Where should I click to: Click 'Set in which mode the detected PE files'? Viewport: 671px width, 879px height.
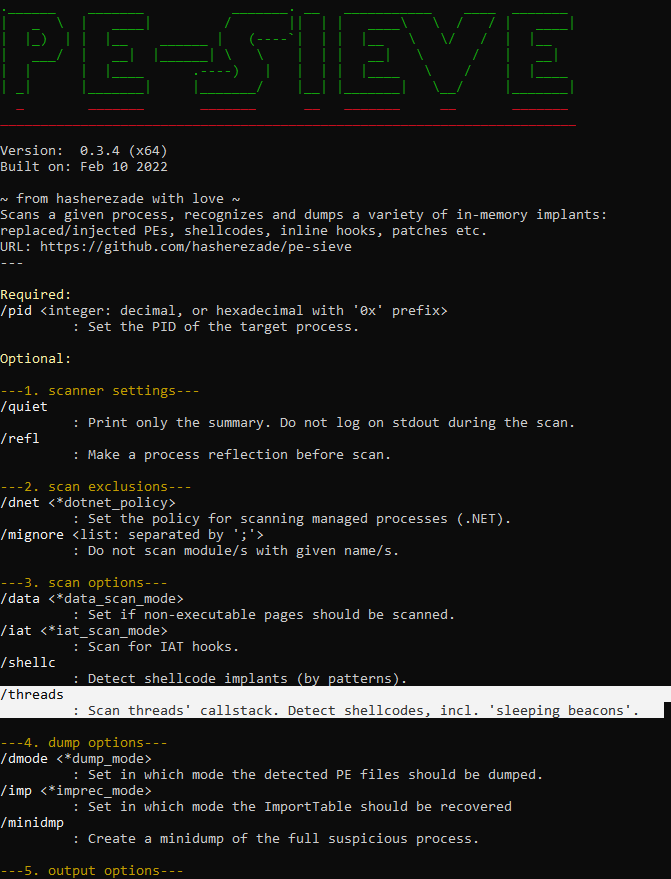pos(315,774)
